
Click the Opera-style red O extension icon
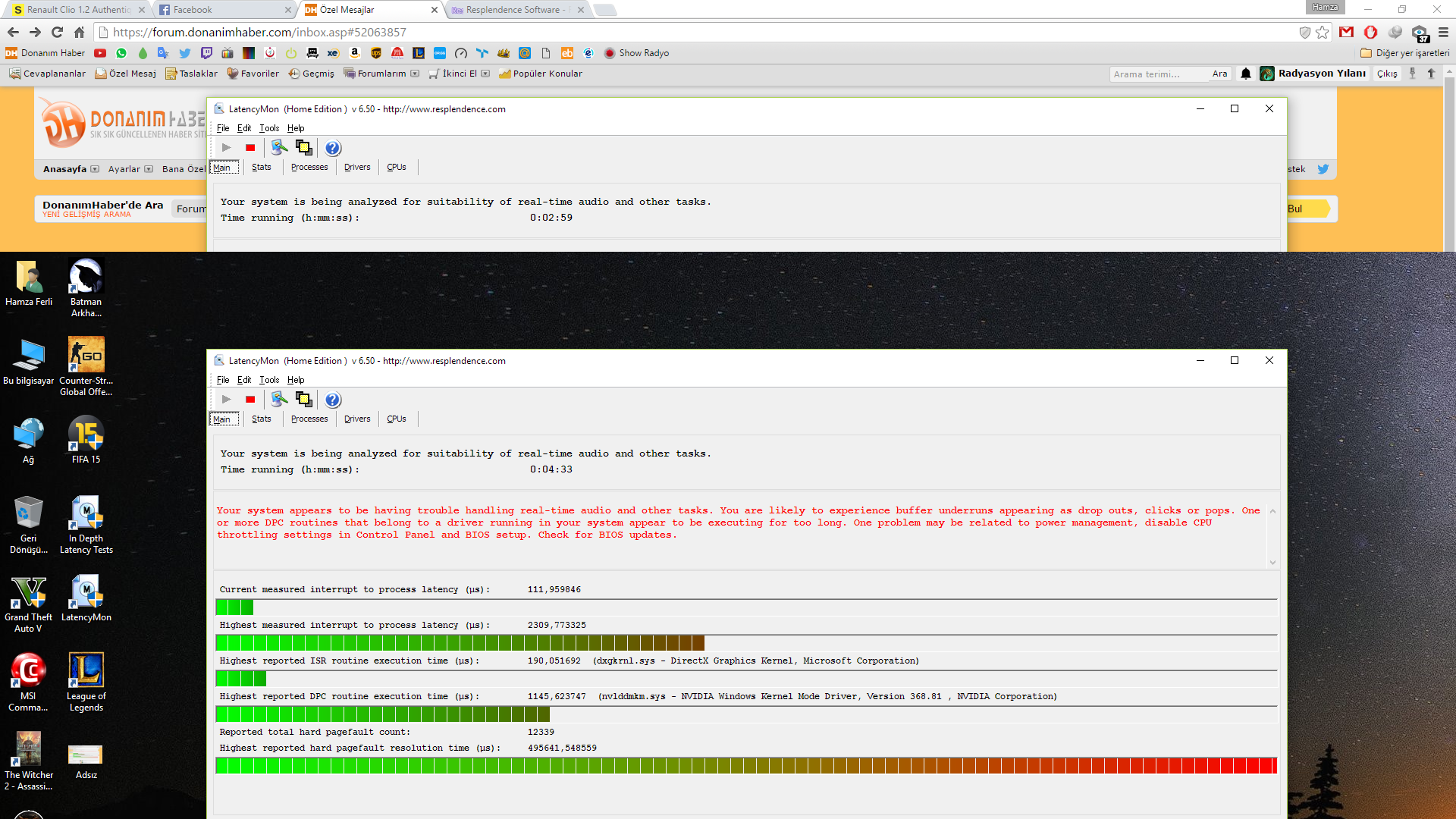tap(1370, 32)
